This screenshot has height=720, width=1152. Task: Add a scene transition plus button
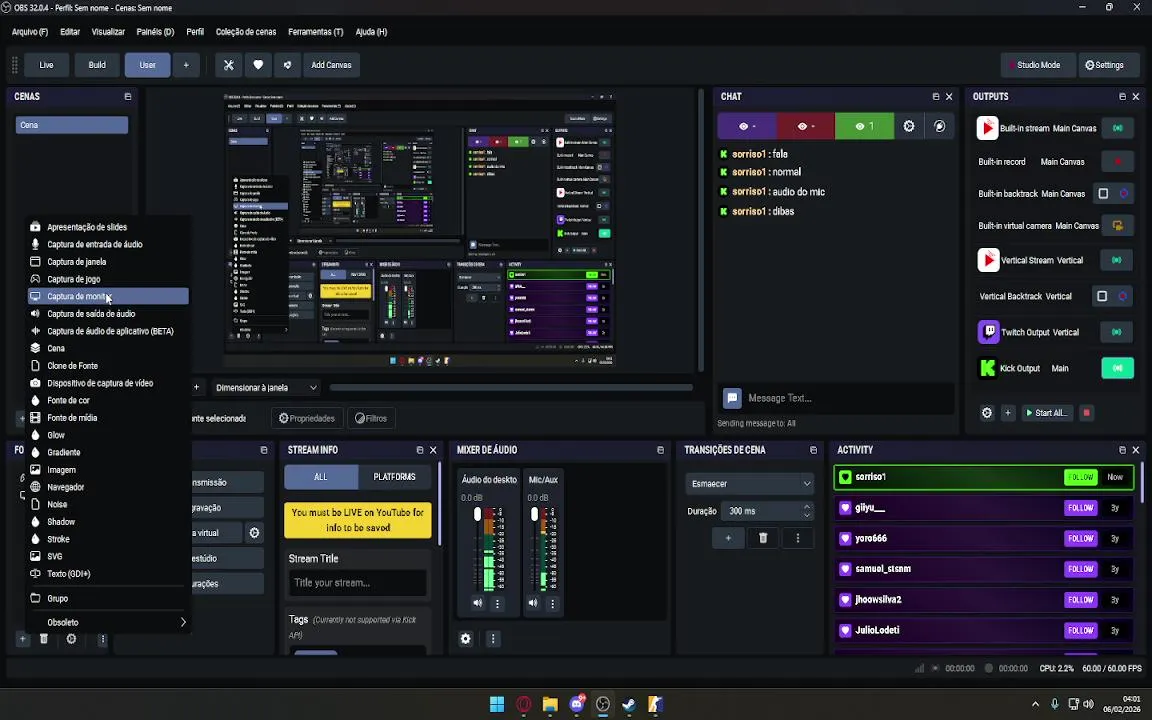click(728, 538)
